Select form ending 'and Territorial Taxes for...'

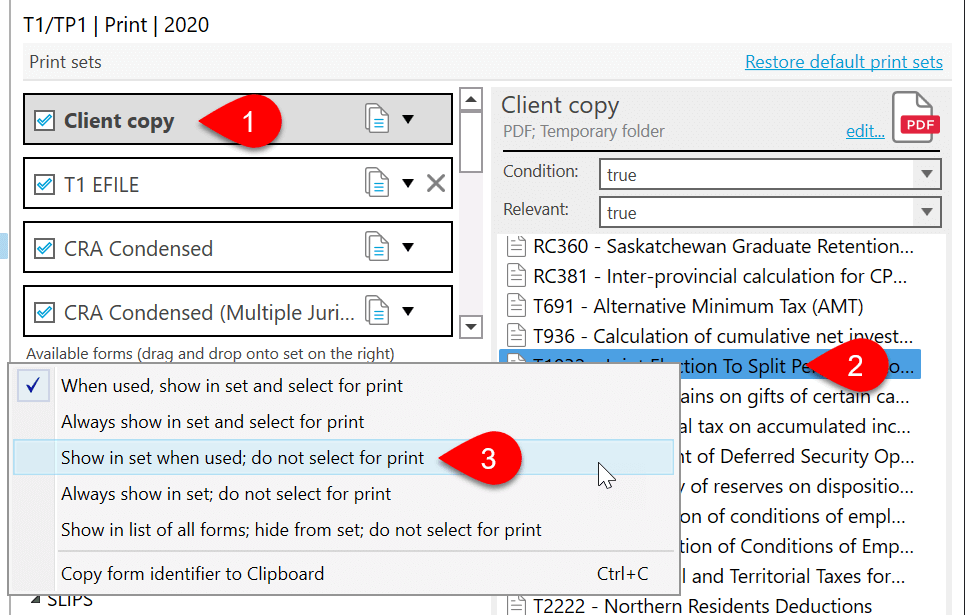(x=793, y=576)
